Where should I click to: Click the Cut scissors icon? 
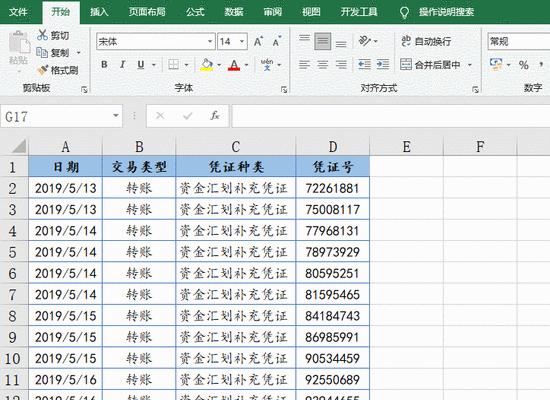[42, 35]
